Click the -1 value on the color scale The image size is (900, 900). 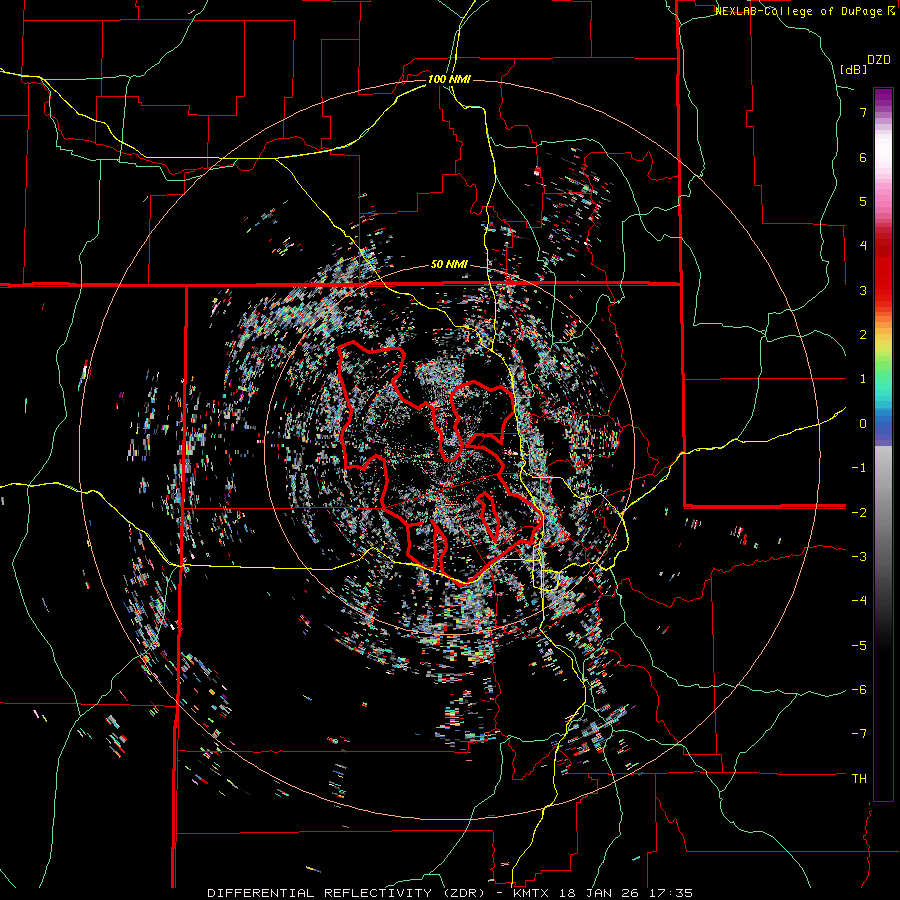click(x=859, y=468)
